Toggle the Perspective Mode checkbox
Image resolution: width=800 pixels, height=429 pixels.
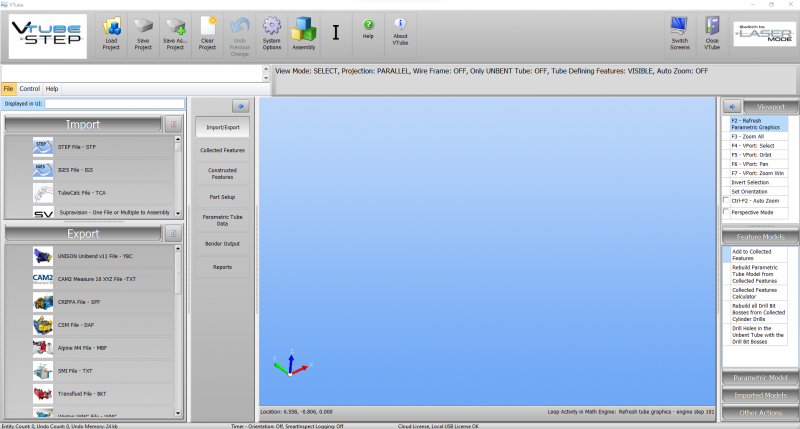726,211
